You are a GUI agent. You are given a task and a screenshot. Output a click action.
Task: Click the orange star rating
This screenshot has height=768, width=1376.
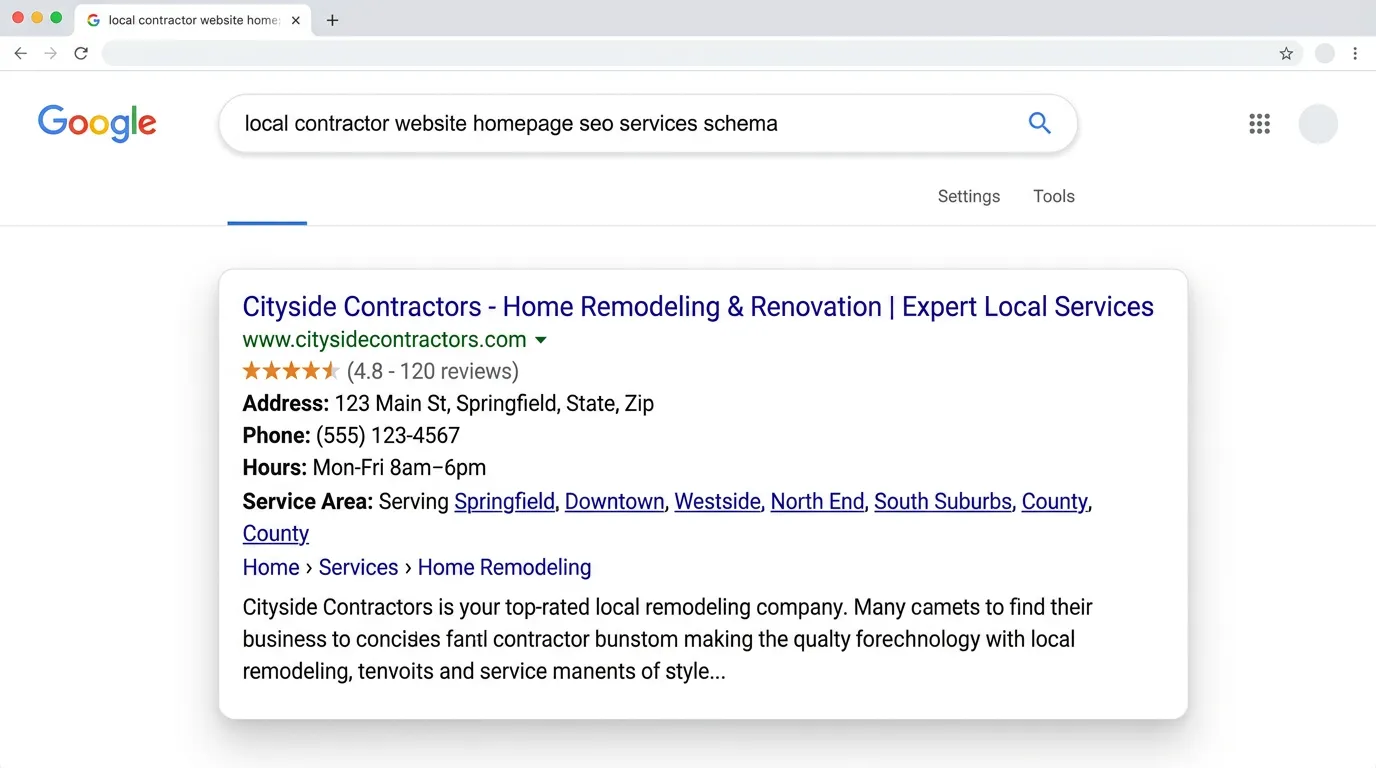291,371
